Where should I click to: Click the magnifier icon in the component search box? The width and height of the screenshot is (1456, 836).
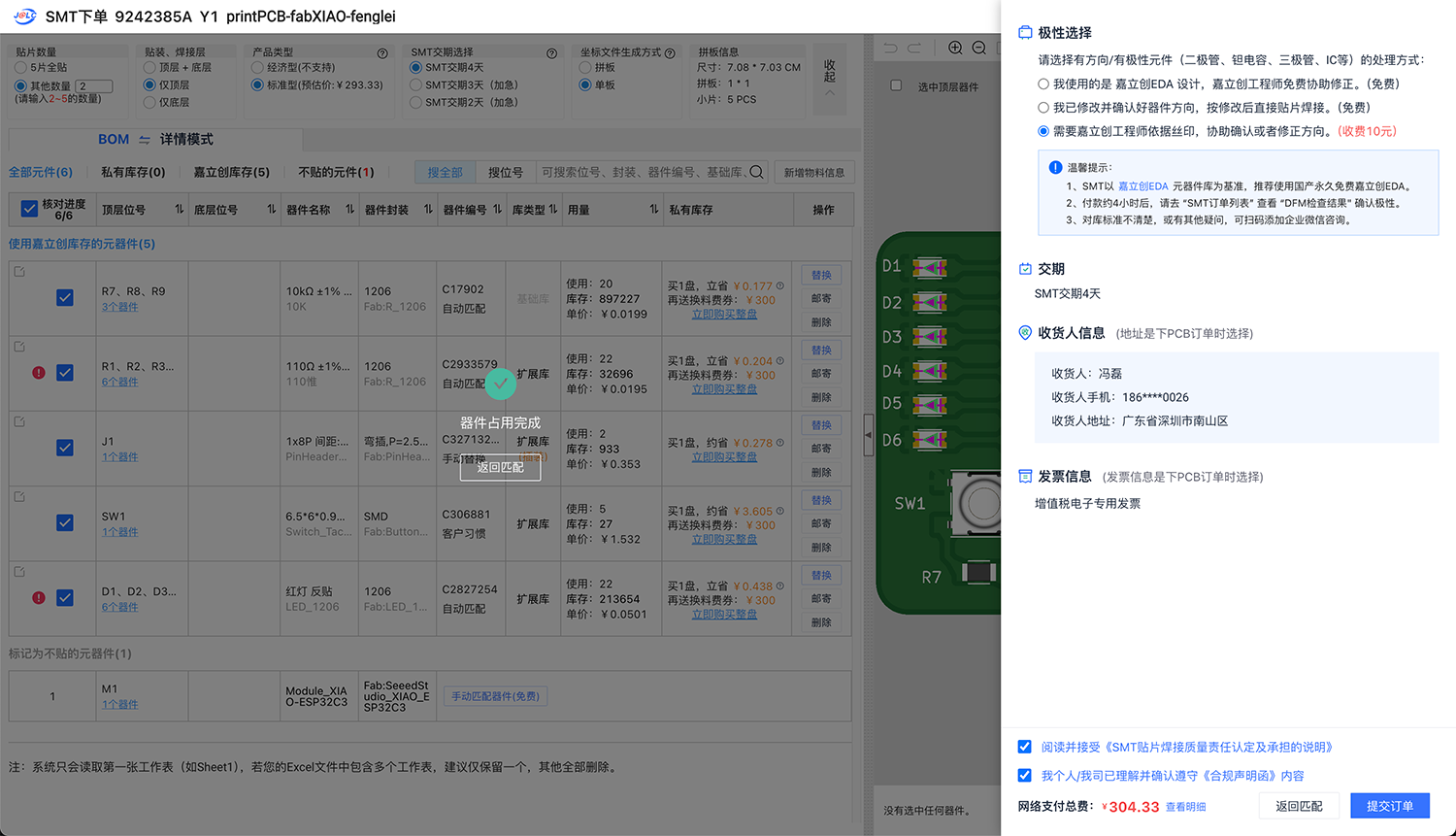756,172
